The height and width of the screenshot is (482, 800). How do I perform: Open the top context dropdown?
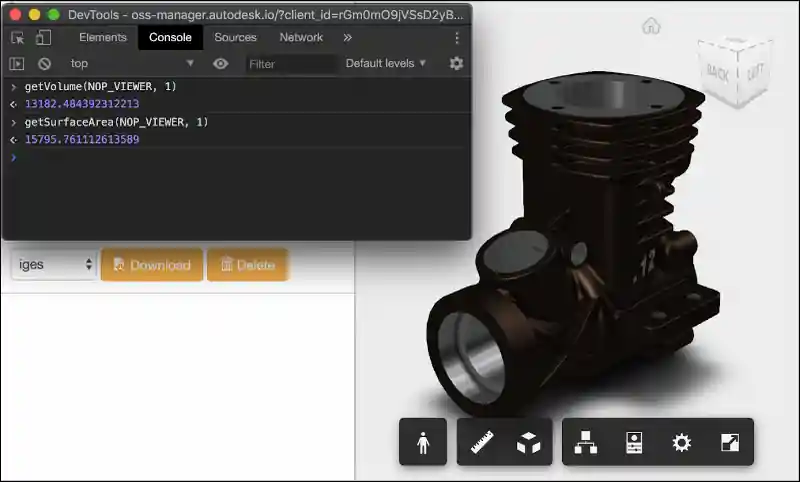pos(130,64)
